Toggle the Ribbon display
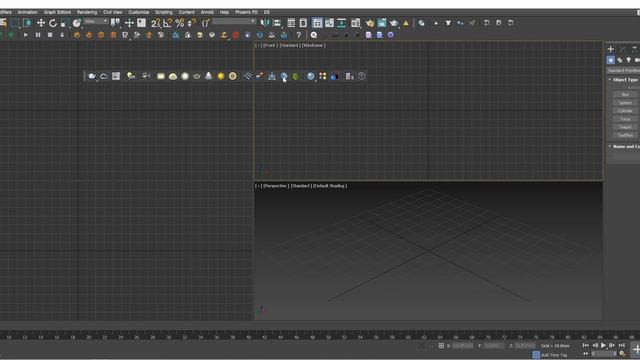Viewport: 640px width, 360px height. (317, 23)
